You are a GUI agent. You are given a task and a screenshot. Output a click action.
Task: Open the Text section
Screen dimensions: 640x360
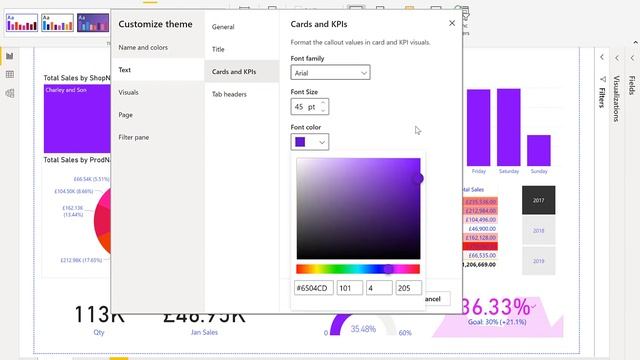(x=158, y=70)
